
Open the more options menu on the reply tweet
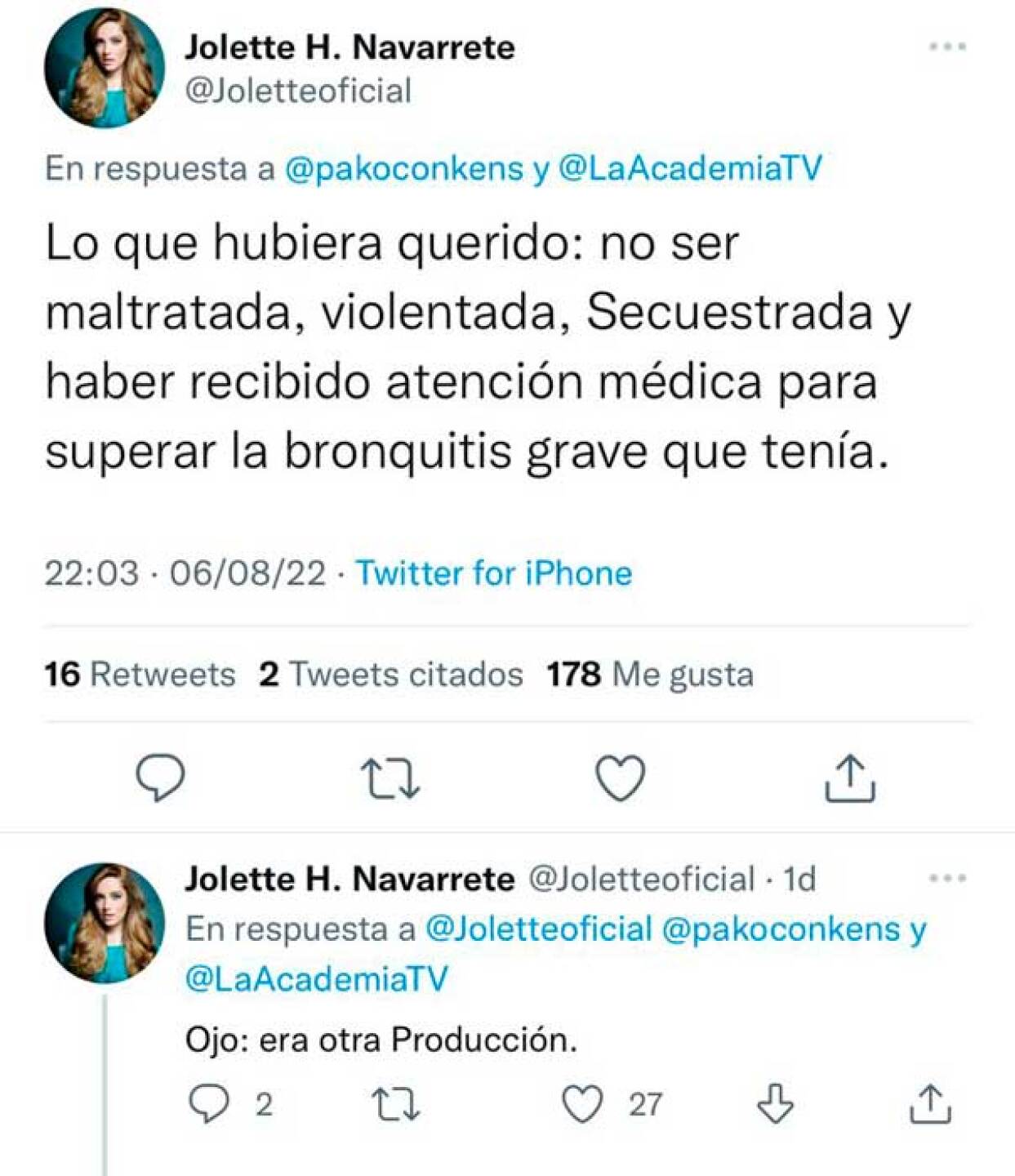click(947, 878)
